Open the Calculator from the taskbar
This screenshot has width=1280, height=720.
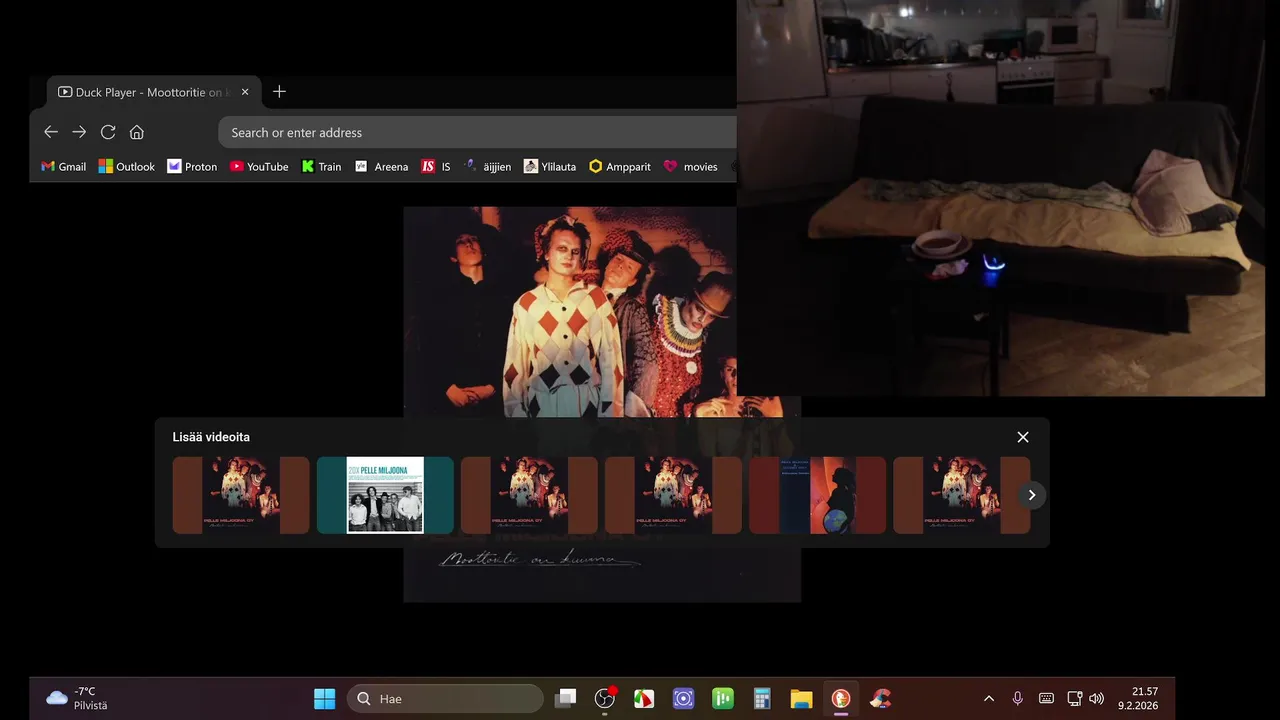point(762,699)
